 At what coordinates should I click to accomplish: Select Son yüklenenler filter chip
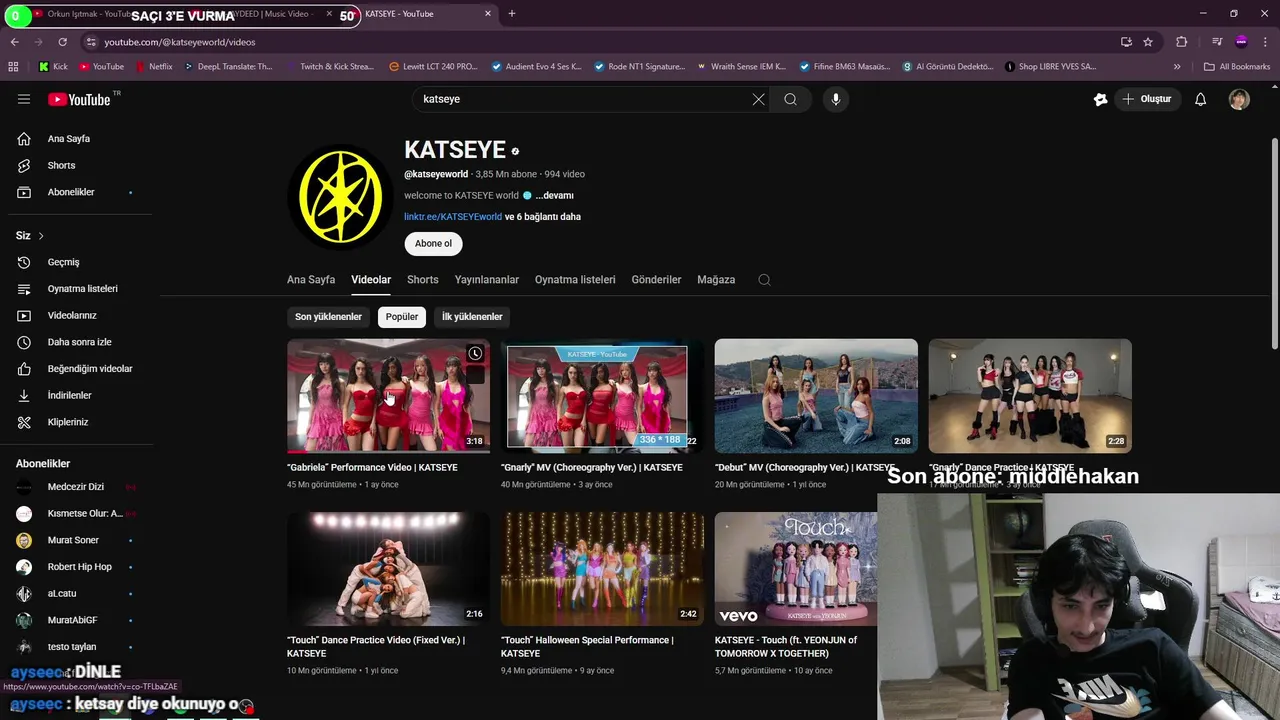(328, 317)
